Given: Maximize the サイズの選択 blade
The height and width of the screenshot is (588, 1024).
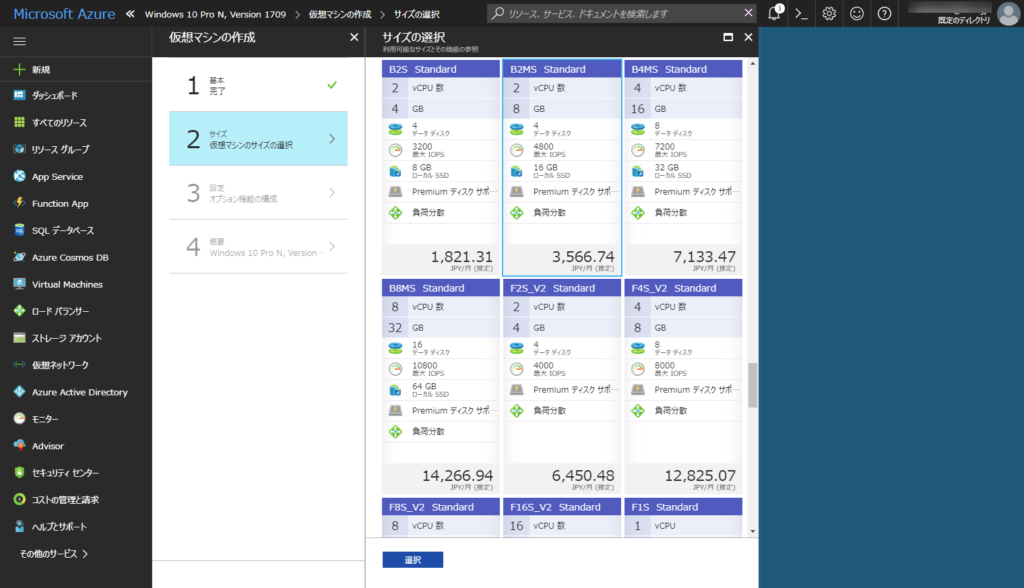Looking at the screenshot, I should [x=728, y=37].
